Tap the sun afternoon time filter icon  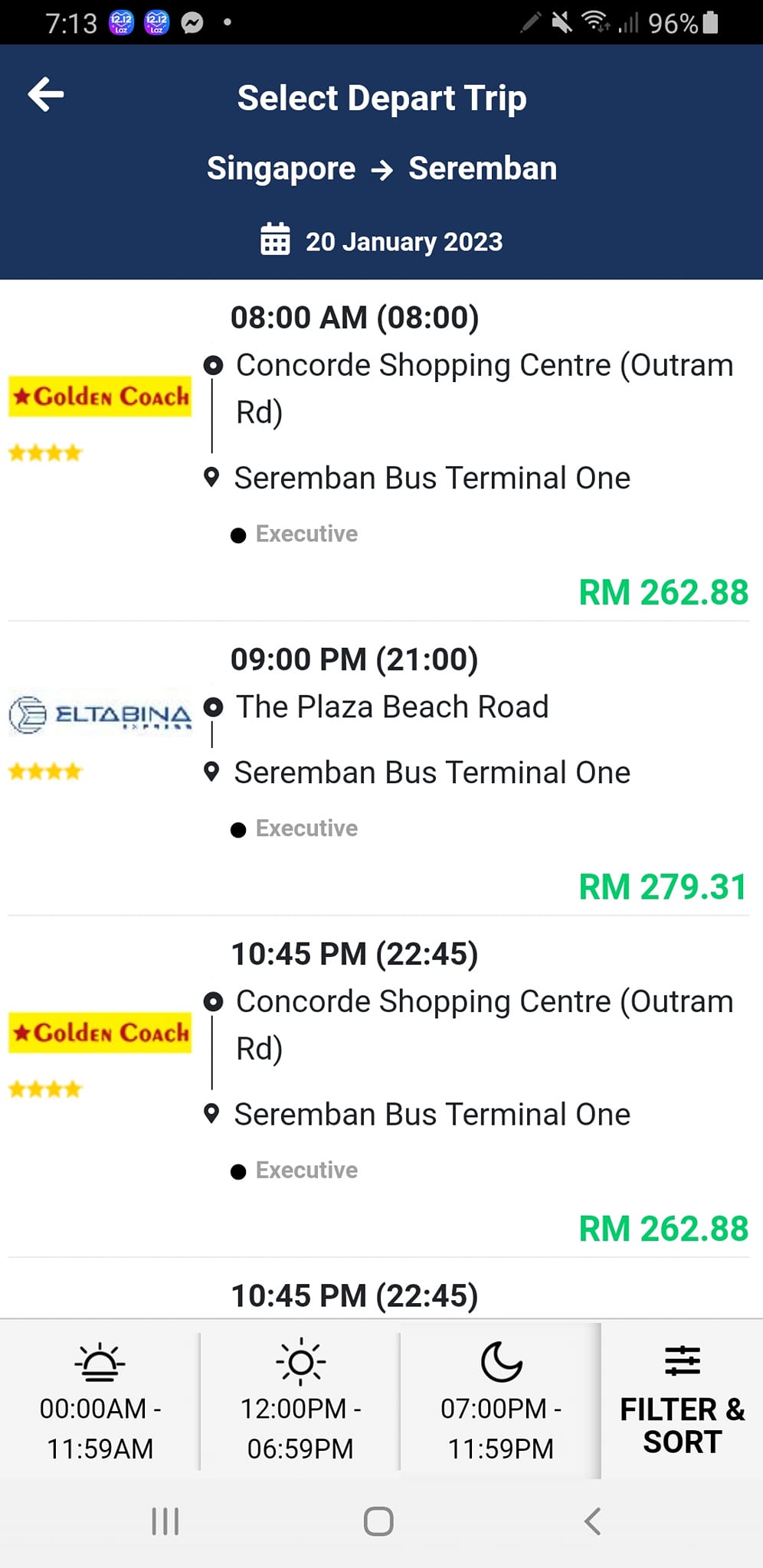[300, 1362]
